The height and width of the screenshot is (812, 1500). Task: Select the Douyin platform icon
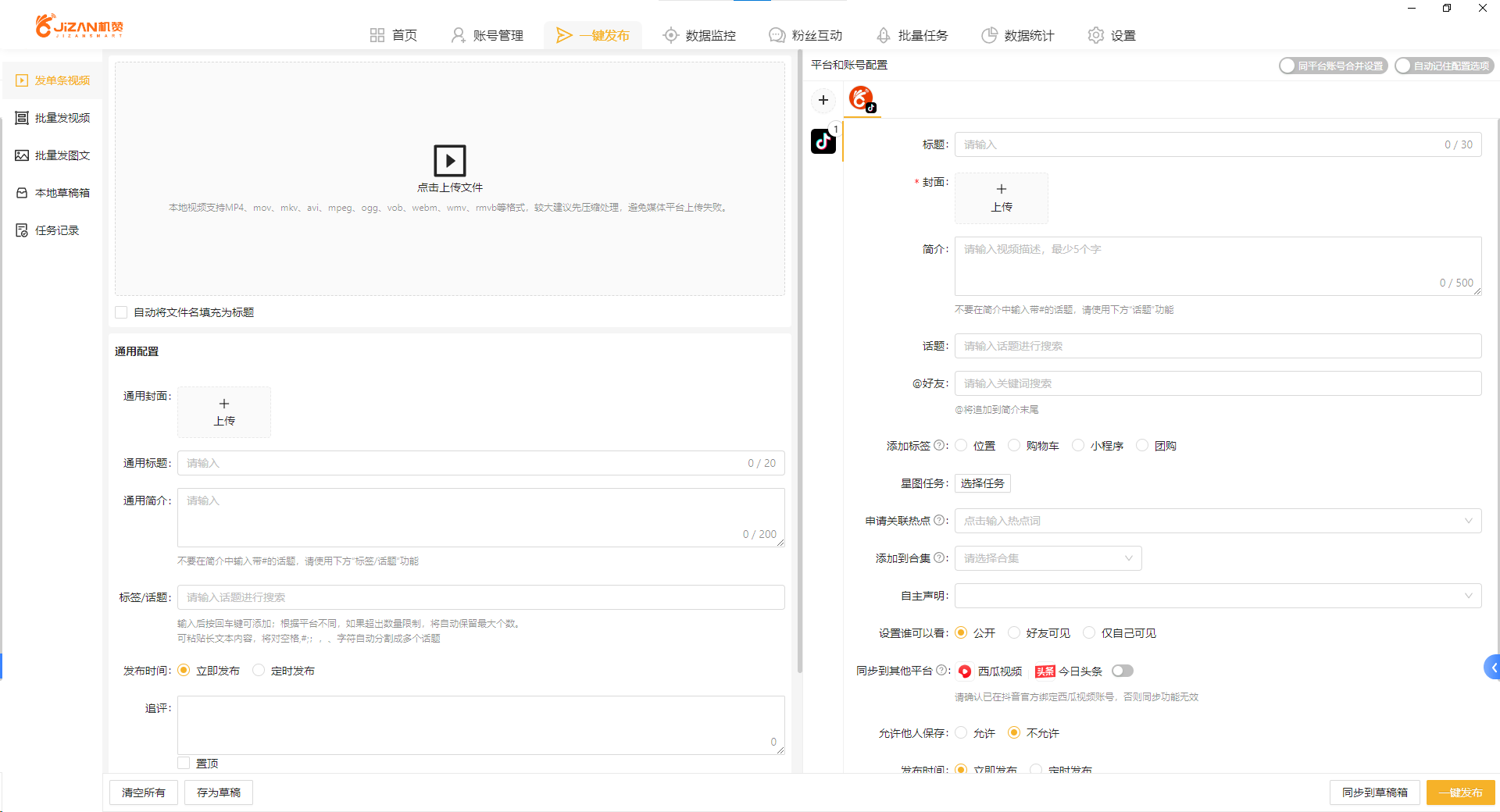click(823, 141)
